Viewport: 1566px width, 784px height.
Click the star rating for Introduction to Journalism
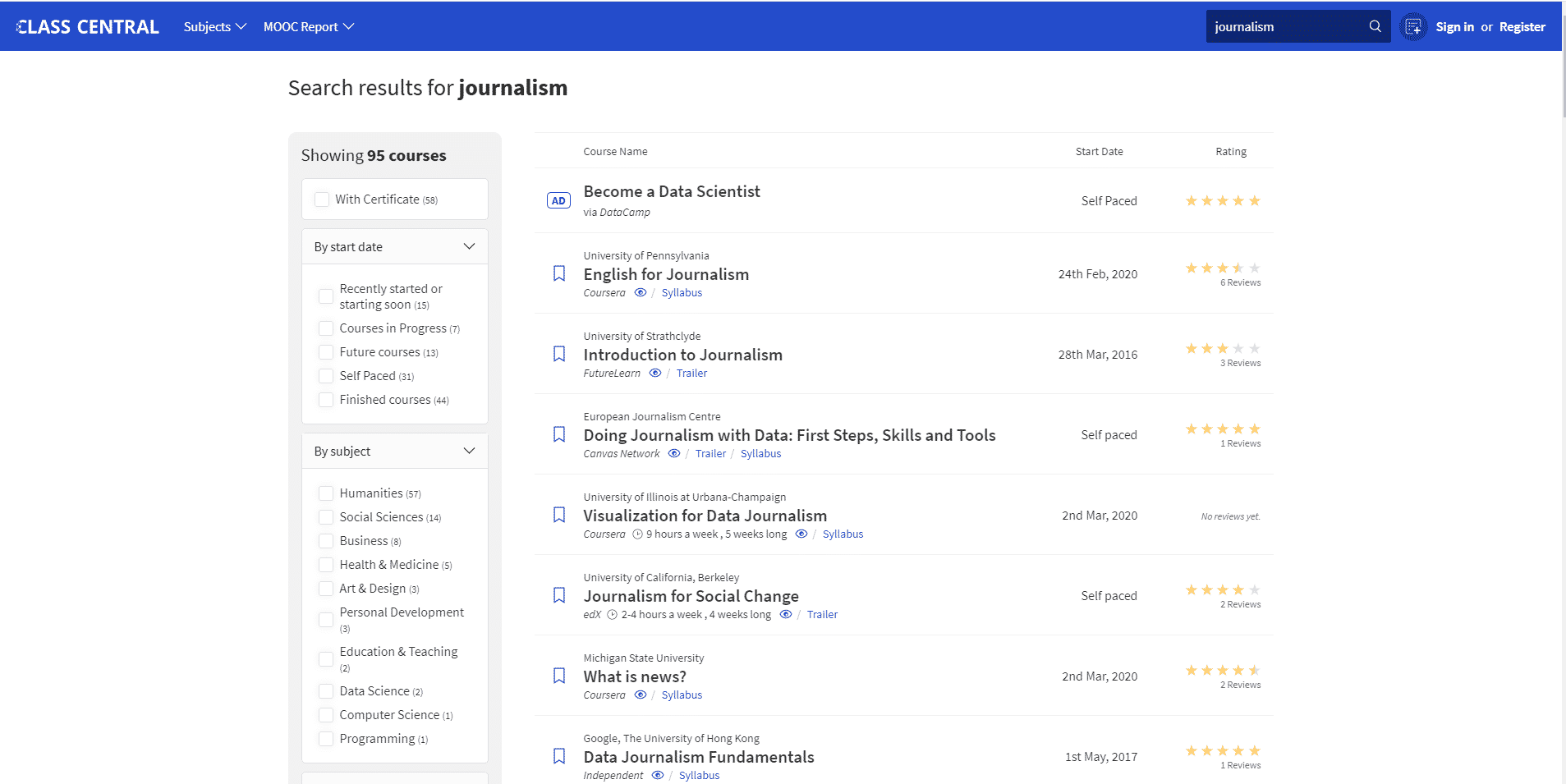(x=1222, y=348)
